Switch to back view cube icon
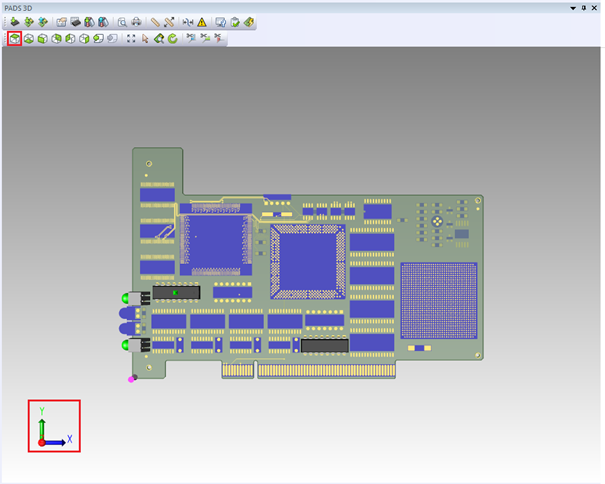The image size is (605, 484). (x=57, y=39)
